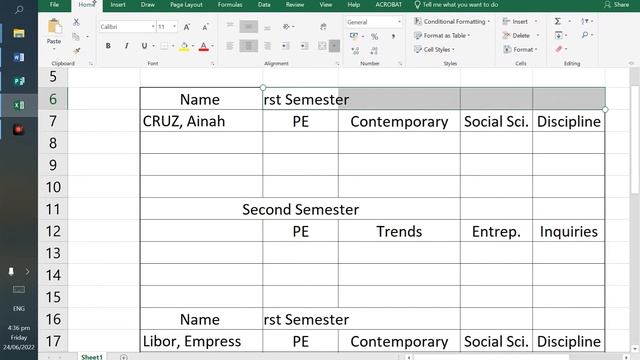
Task: Click the Decrease Indent icon
Action: (x=285, y=46)
